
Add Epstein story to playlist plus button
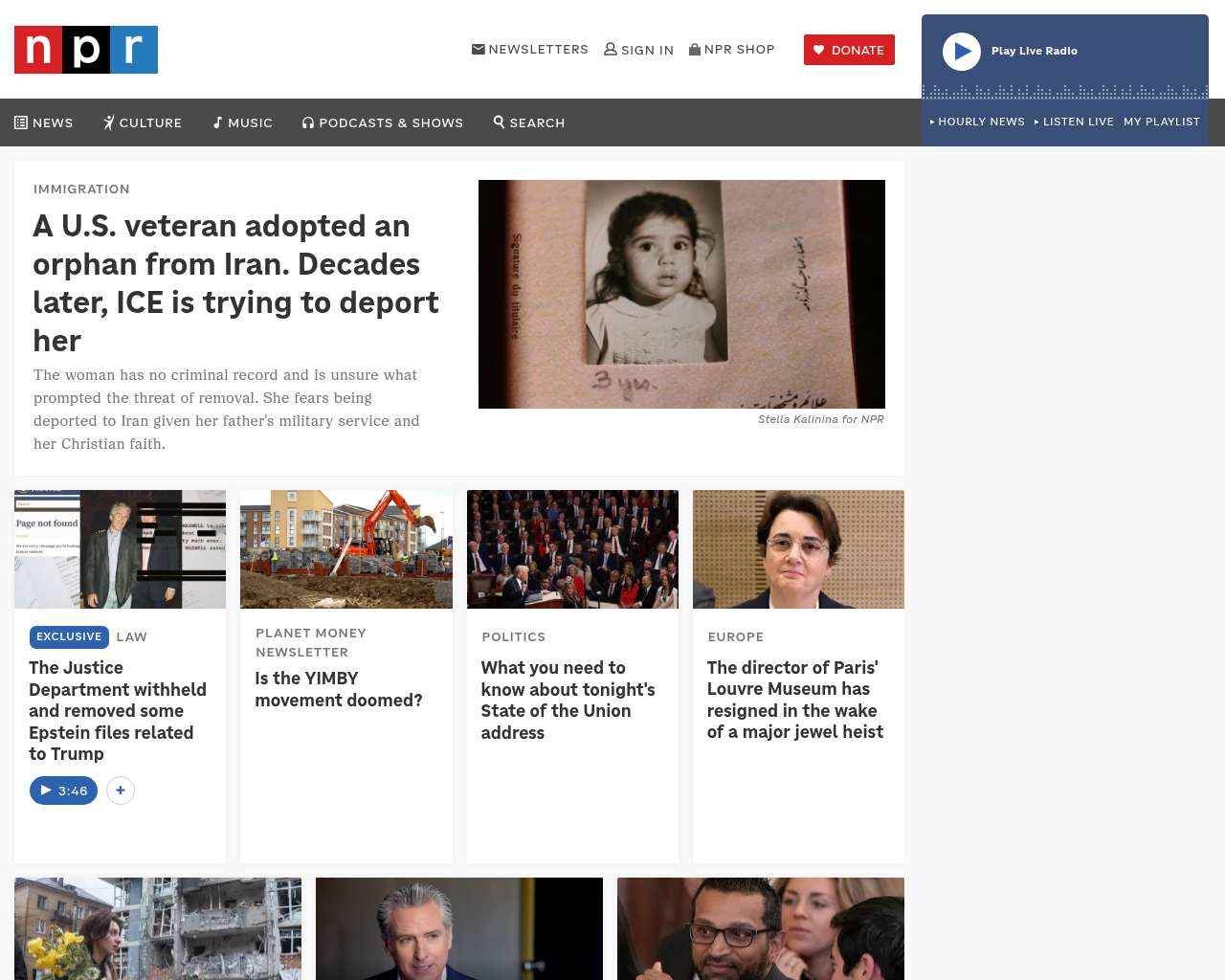coord(120,791)
